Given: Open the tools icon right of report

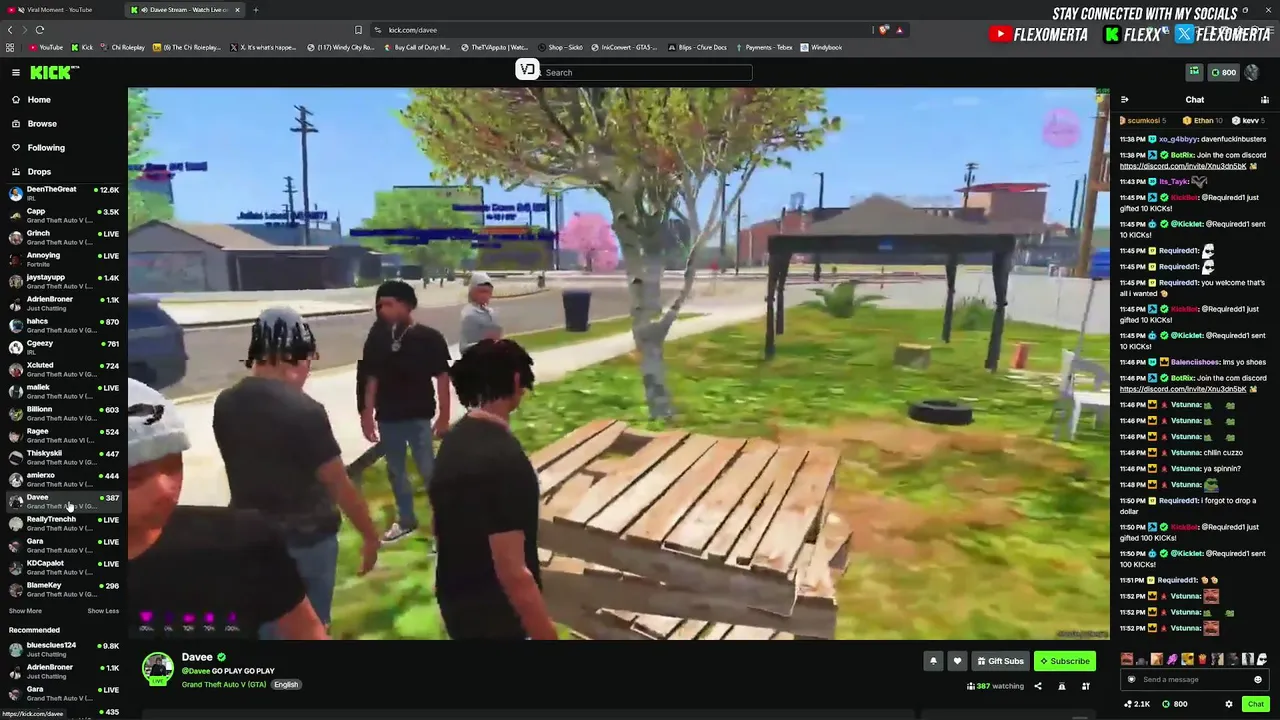Looking at the screenshot, I should click(x=1085, y=686).
